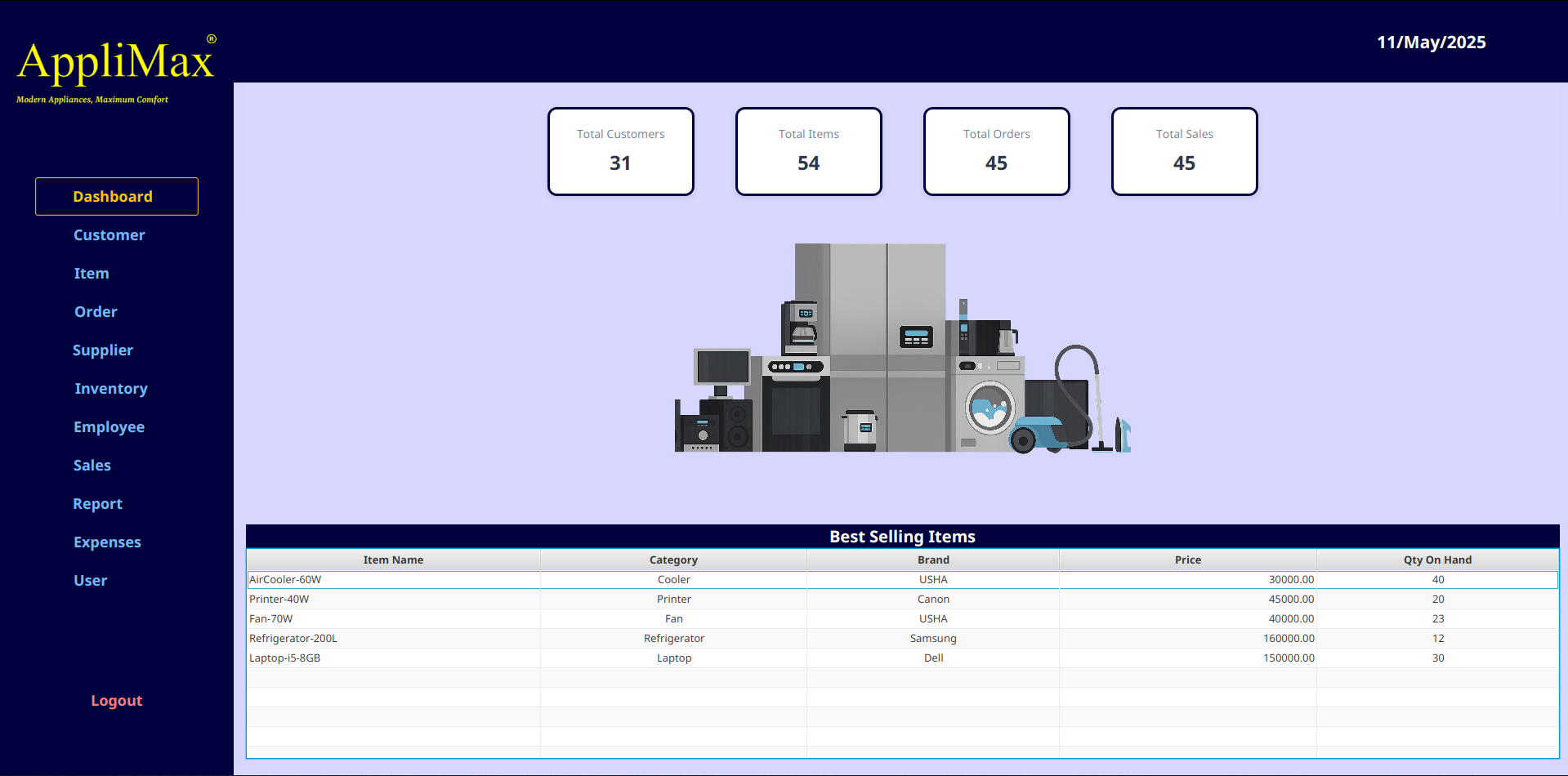This screenshot has height=776, width=1568.
Task: Open the Dashboard section
Action: point(113,196)
